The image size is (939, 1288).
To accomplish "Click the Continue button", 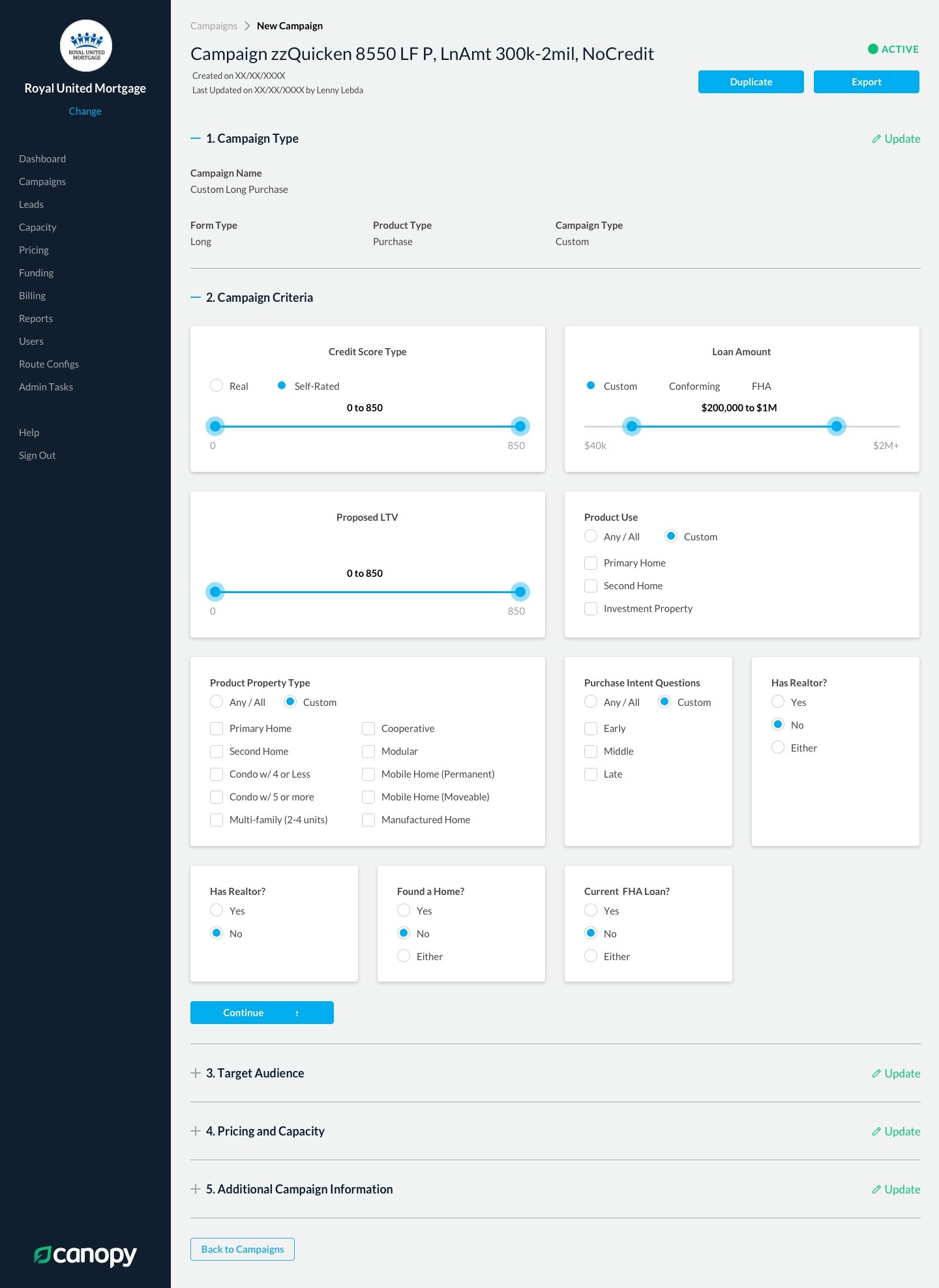I will [x=262, y=1012].
